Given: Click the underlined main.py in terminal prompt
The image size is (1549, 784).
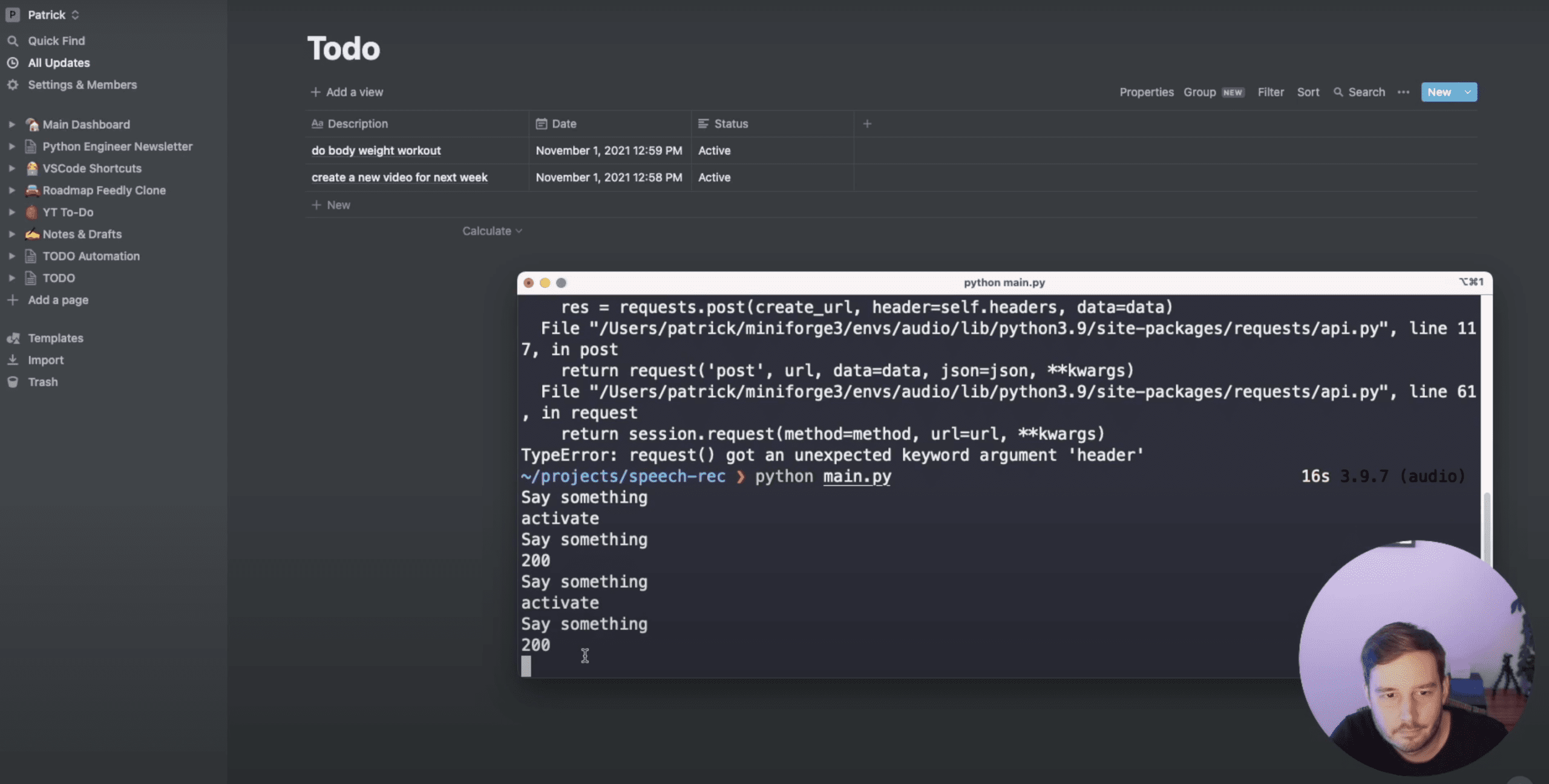Looking at the screenshot, I should tap(857, 477).
